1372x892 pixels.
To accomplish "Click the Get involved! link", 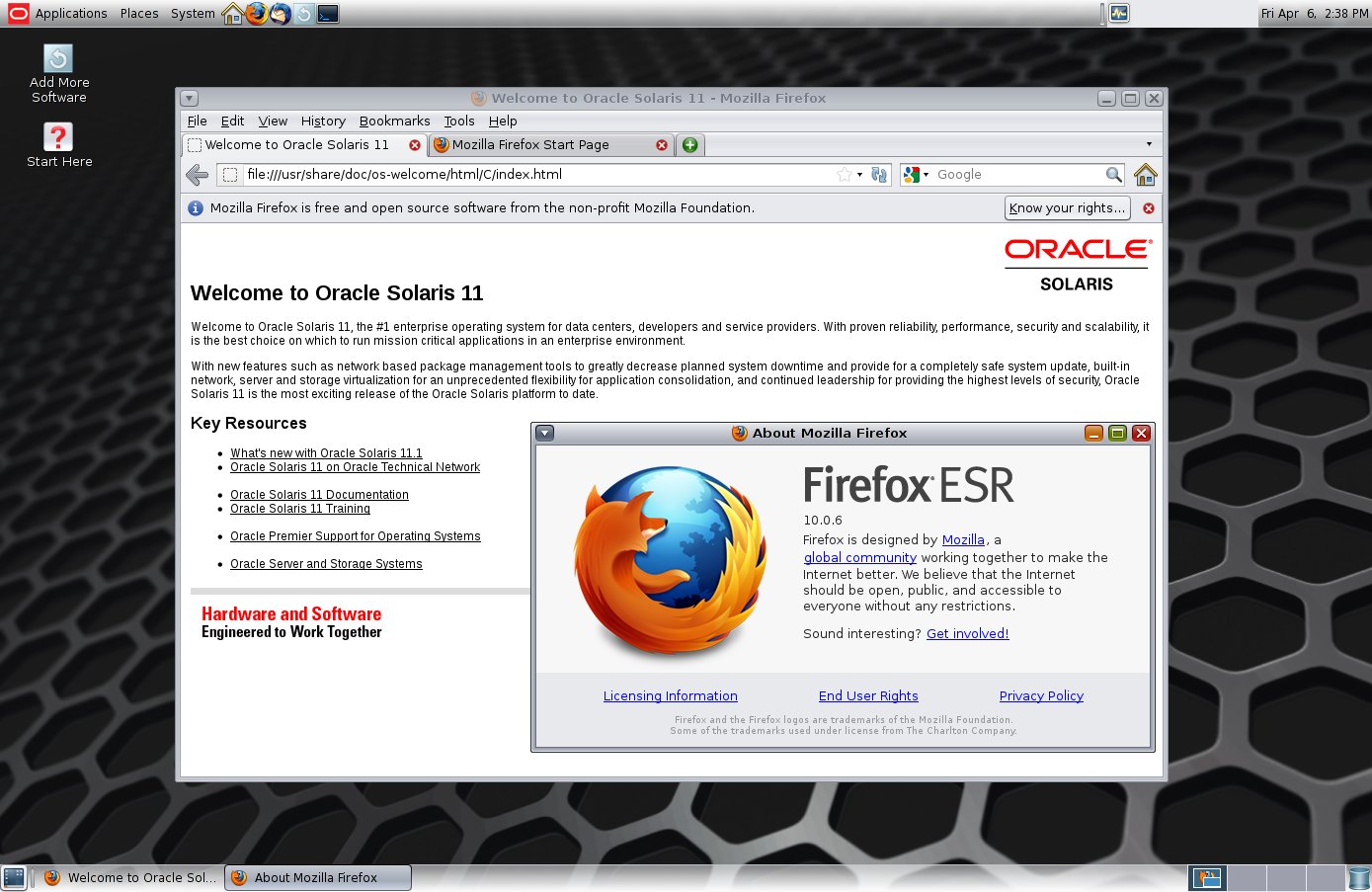I will tap(967, 634).
